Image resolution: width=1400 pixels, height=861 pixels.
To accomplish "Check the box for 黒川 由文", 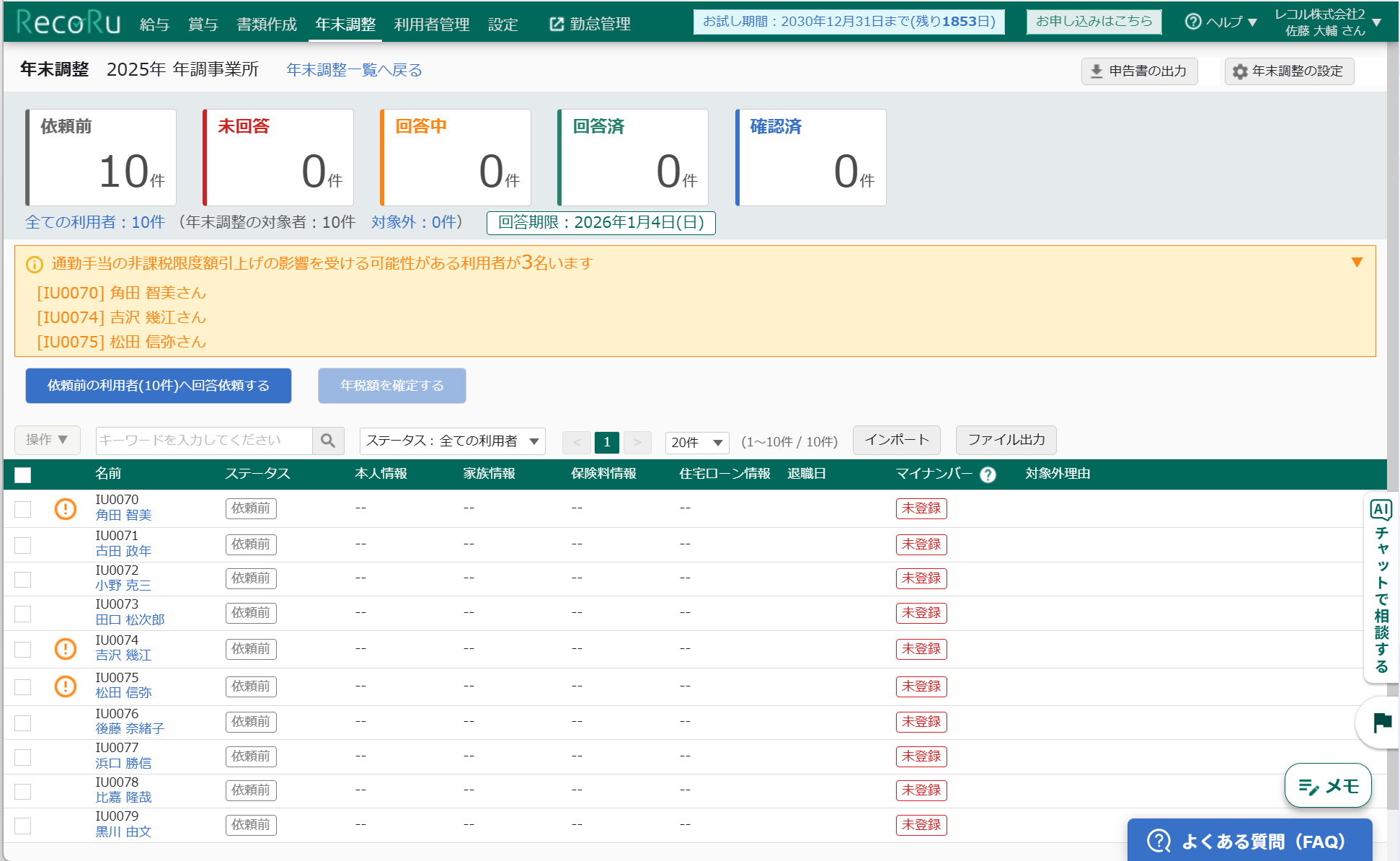I will click(23, 825).
